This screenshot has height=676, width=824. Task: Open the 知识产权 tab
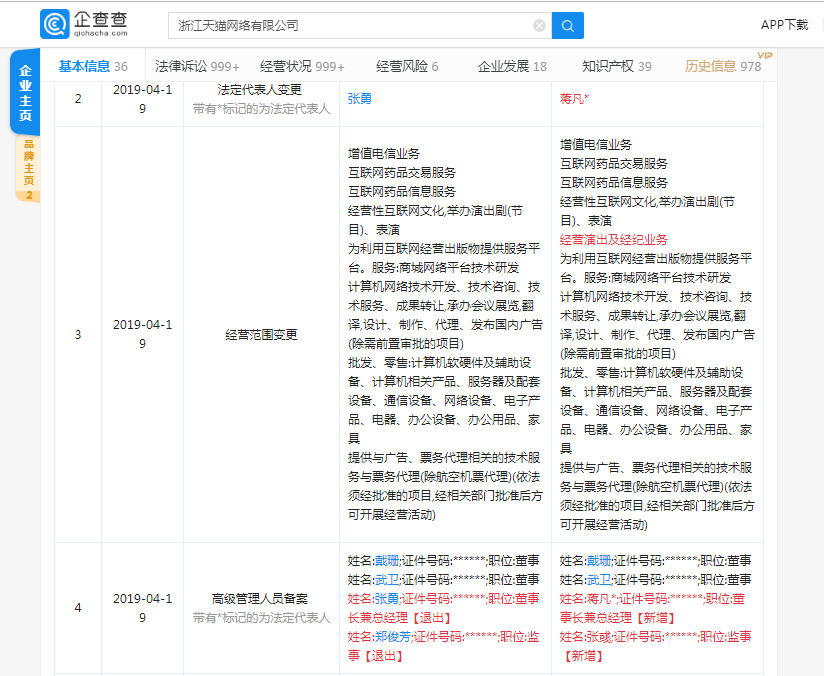coord(617,66)
